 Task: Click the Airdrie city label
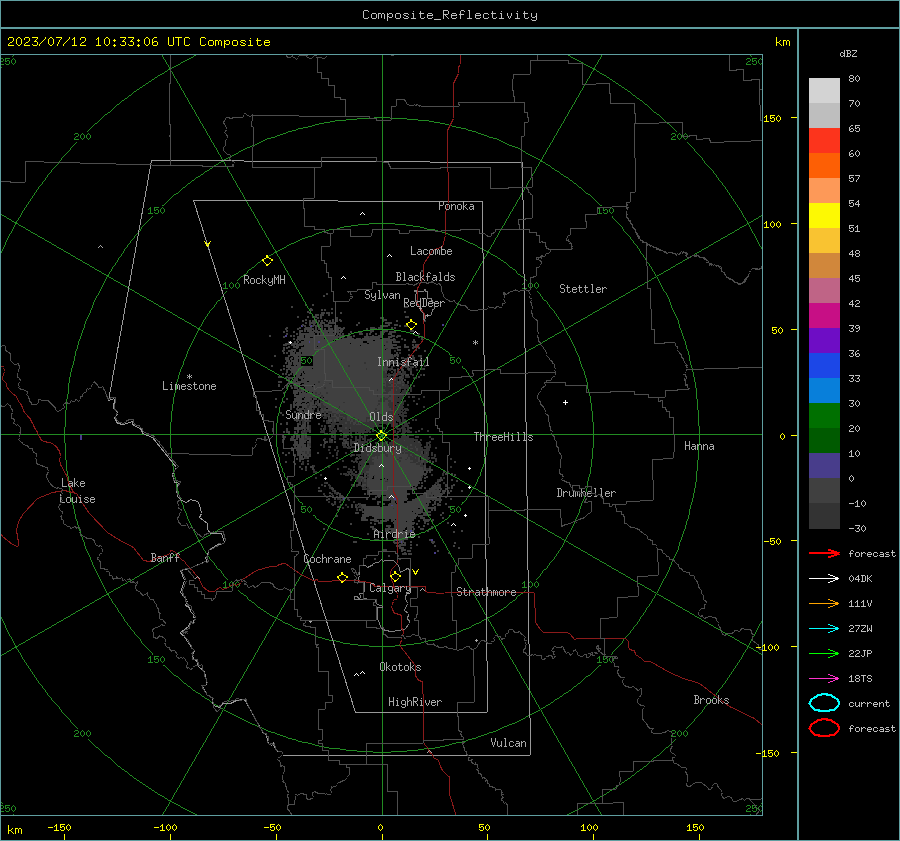394,534
